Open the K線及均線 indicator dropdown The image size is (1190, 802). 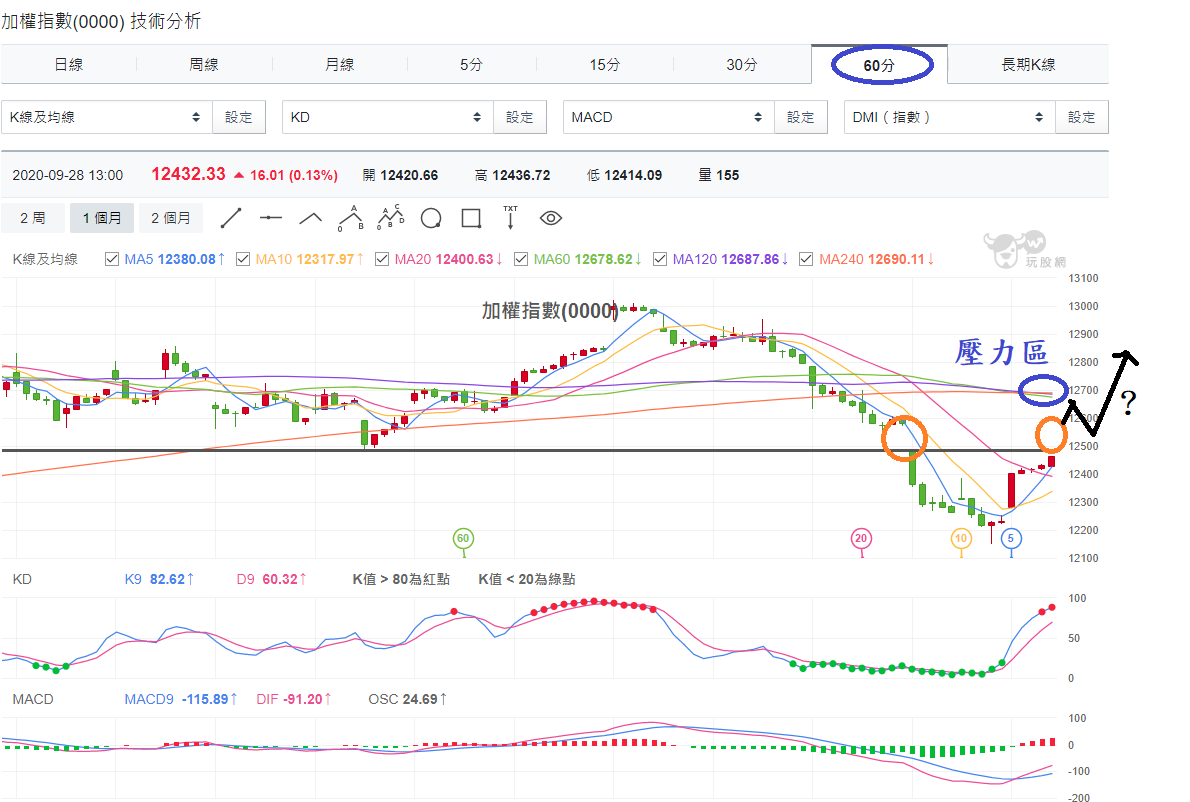[x=106, y=117]
